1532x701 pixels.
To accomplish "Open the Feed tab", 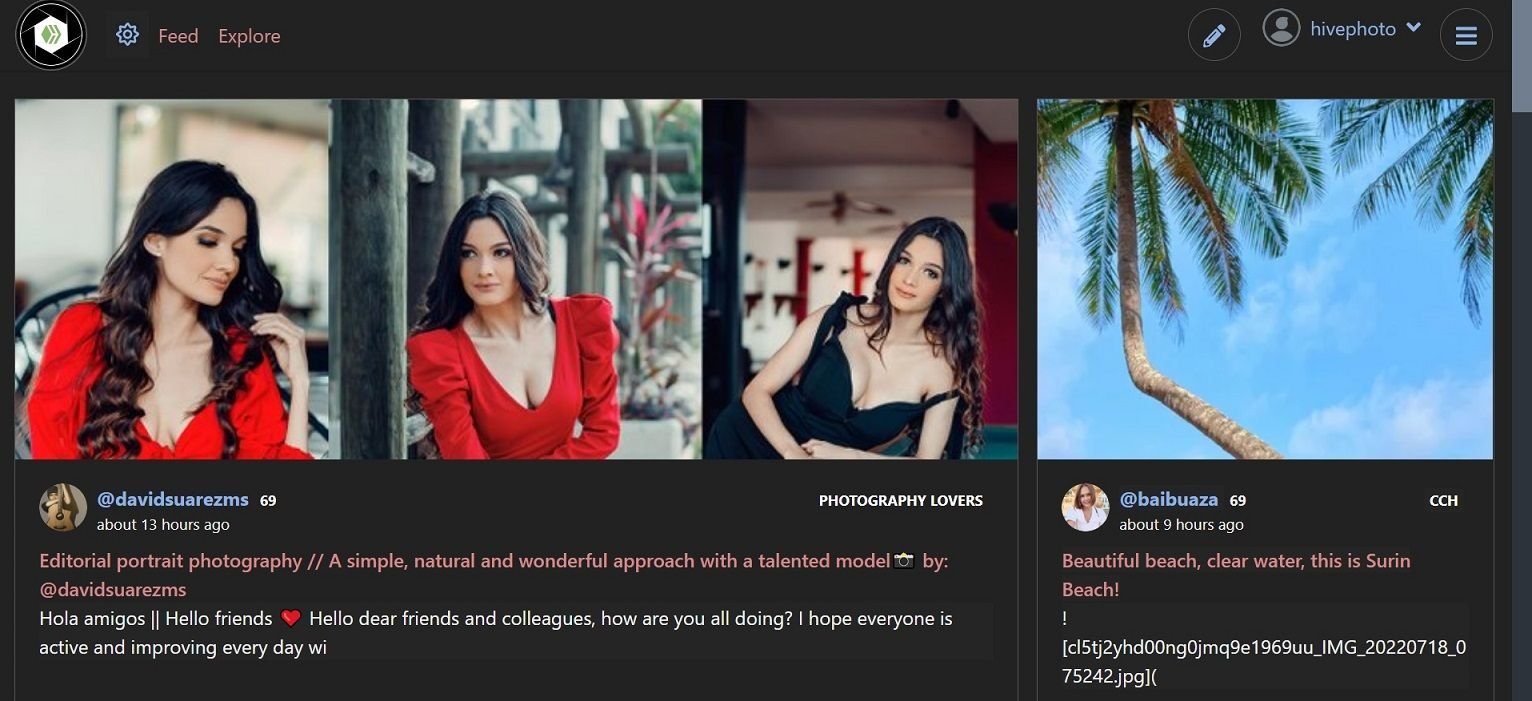I will [x=178, y=36].
